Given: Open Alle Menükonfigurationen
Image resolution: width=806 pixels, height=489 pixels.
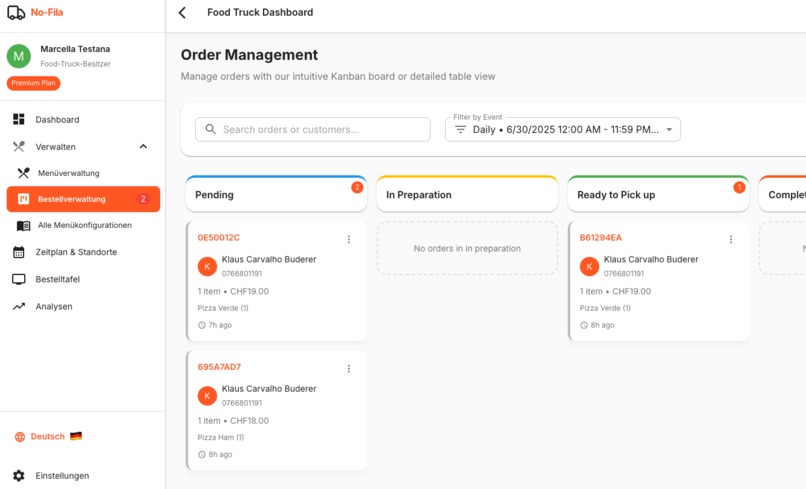Looking at the screenshot, I should coord(83,225).
